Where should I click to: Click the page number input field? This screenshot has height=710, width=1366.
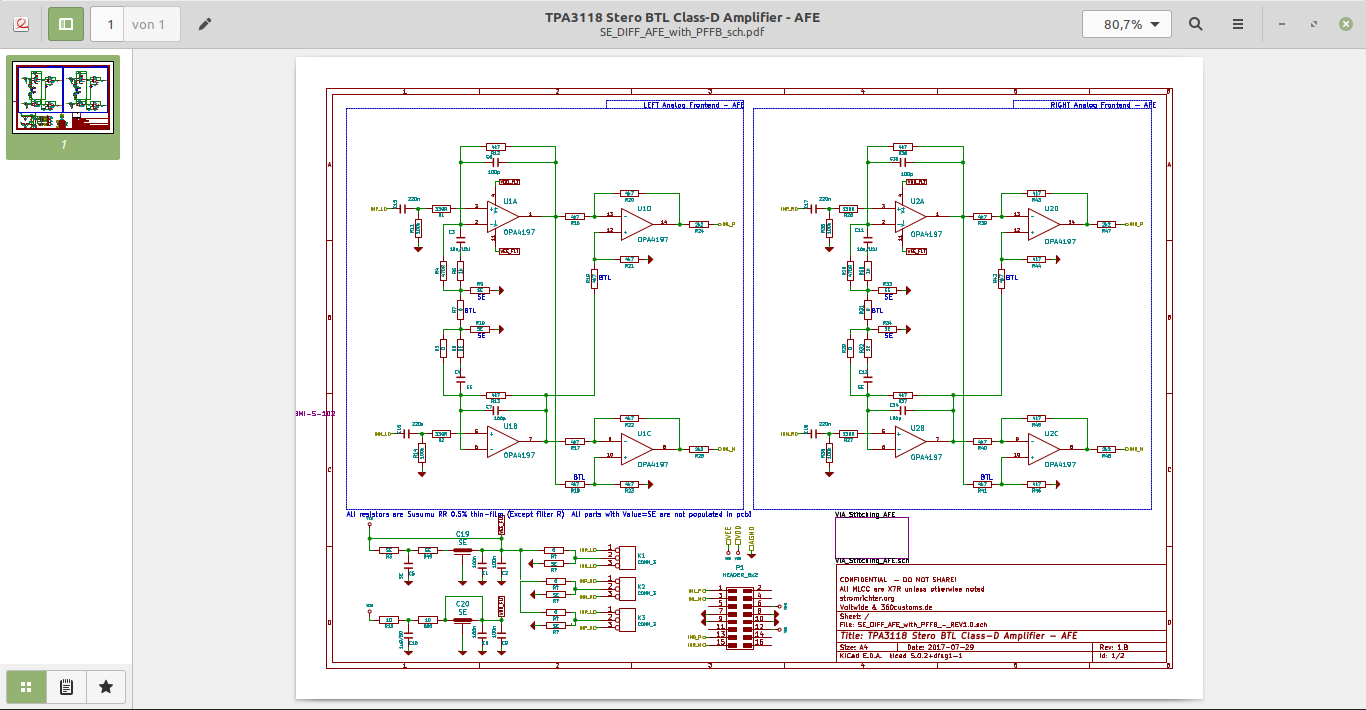tap(109, 24)
